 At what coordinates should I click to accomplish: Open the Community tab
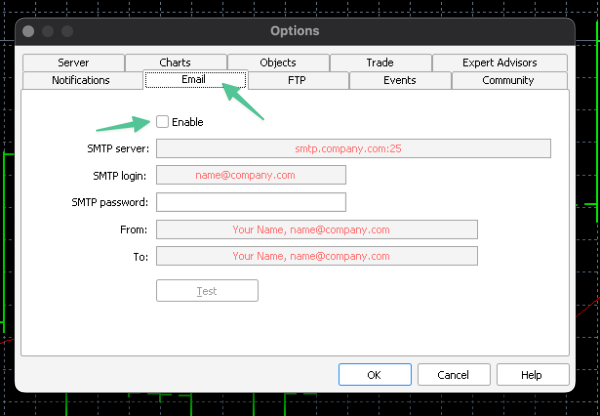(508, 80)
